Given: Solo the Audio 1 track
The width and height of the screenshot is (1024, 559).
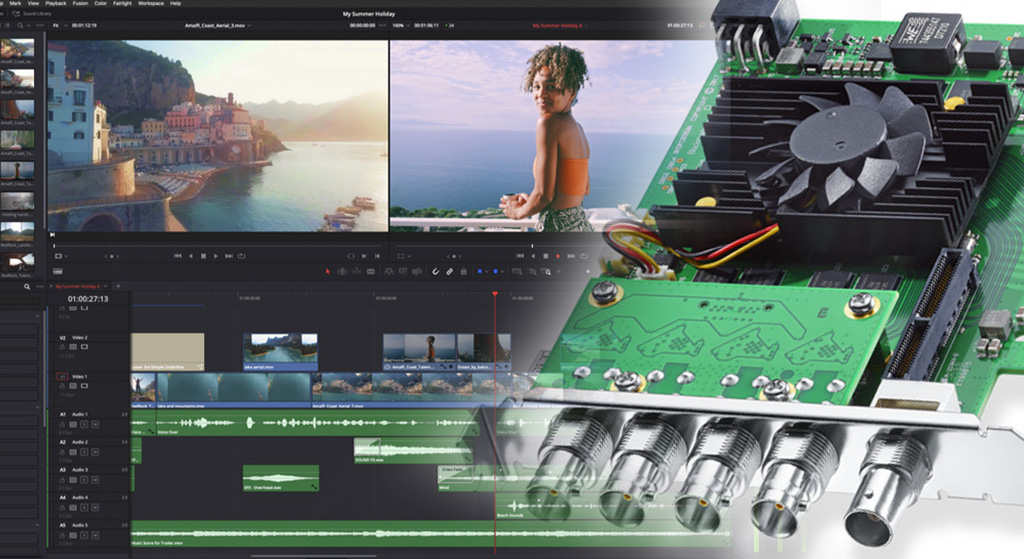Looking at the screenshot, I should [x=84, y=424].
